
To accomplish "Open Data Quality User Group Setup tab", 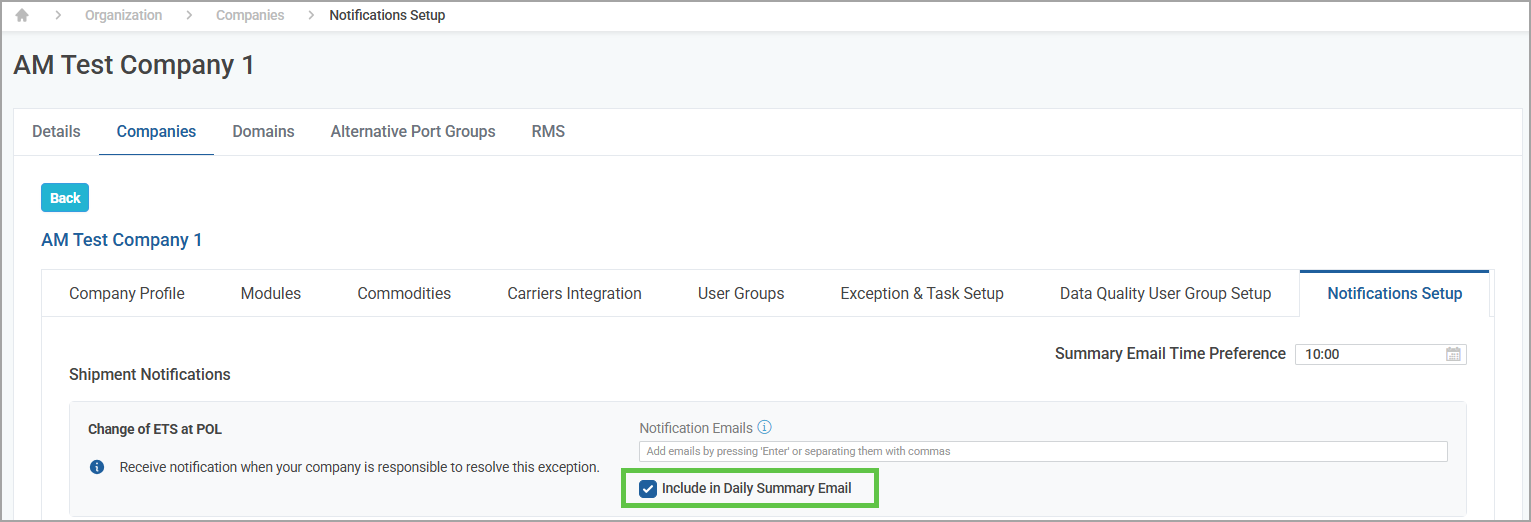I will (x=1165, y=293).
